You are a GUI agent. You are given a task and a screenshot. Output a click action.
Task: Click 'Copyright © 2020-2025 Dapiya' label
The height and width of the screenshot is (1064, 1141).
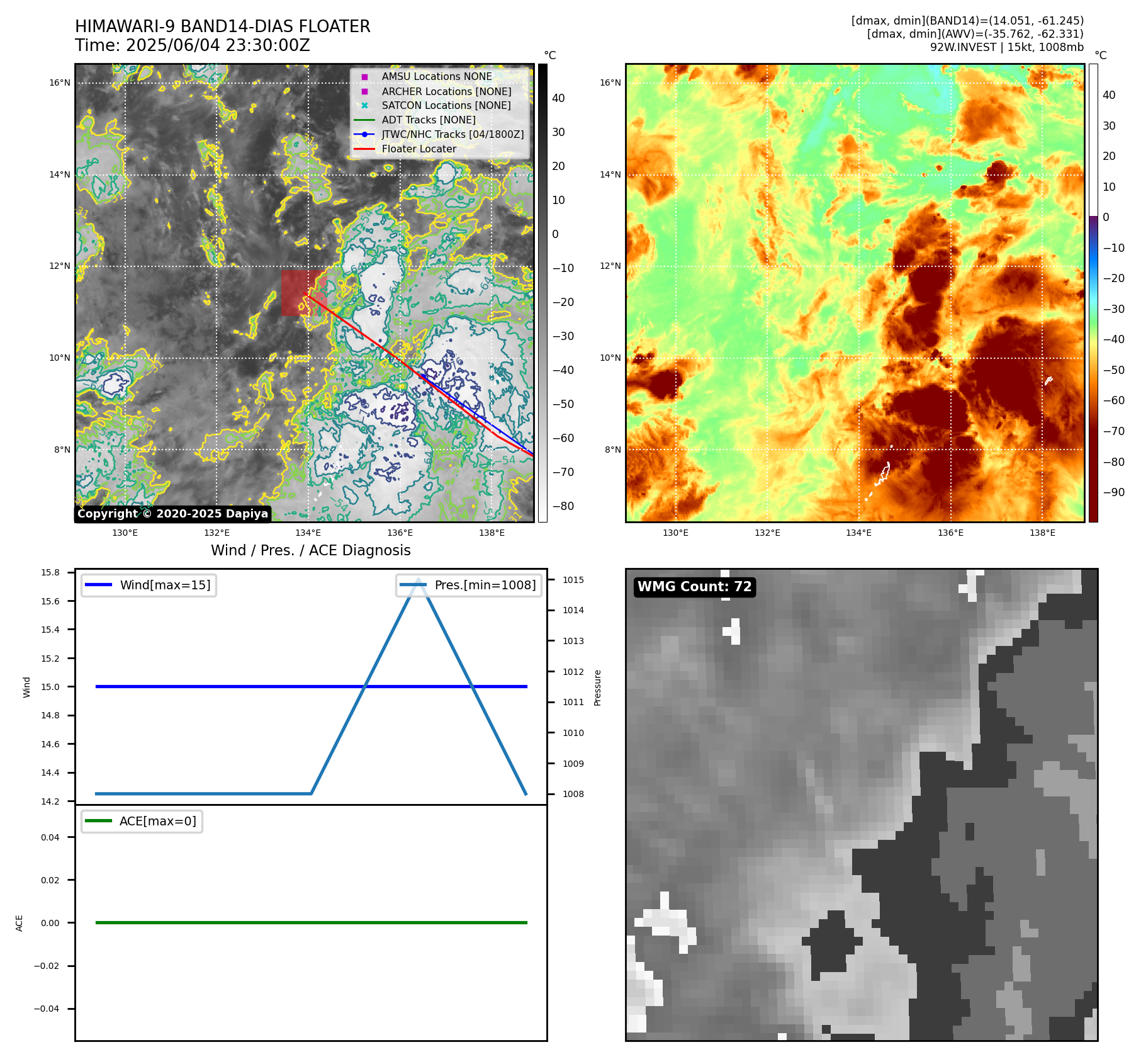[x=173, y=514]
